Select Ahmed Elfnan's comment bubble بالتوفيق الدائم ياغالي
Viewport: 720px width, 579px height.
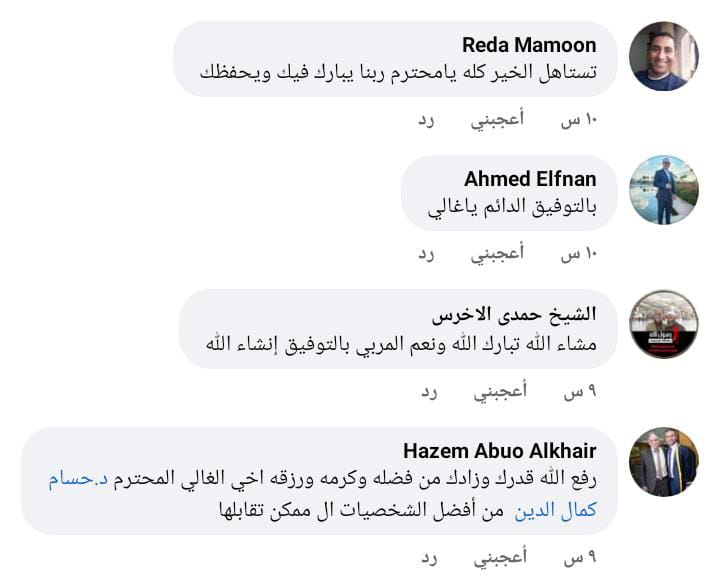point(510,208)
